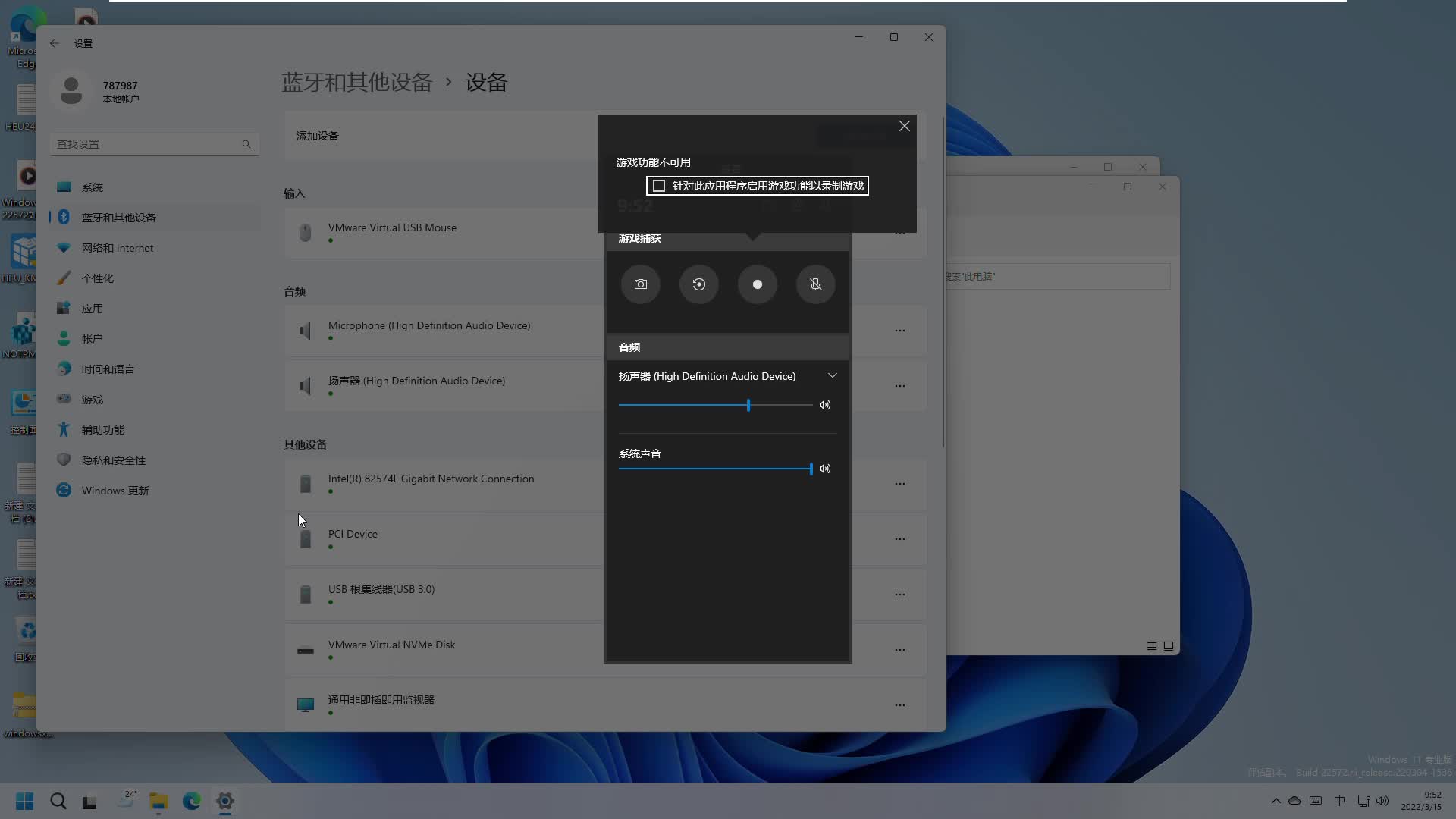
Task: Open options menu for VMware Virtual USB Mouse
Action: click(x=900, y=232)
